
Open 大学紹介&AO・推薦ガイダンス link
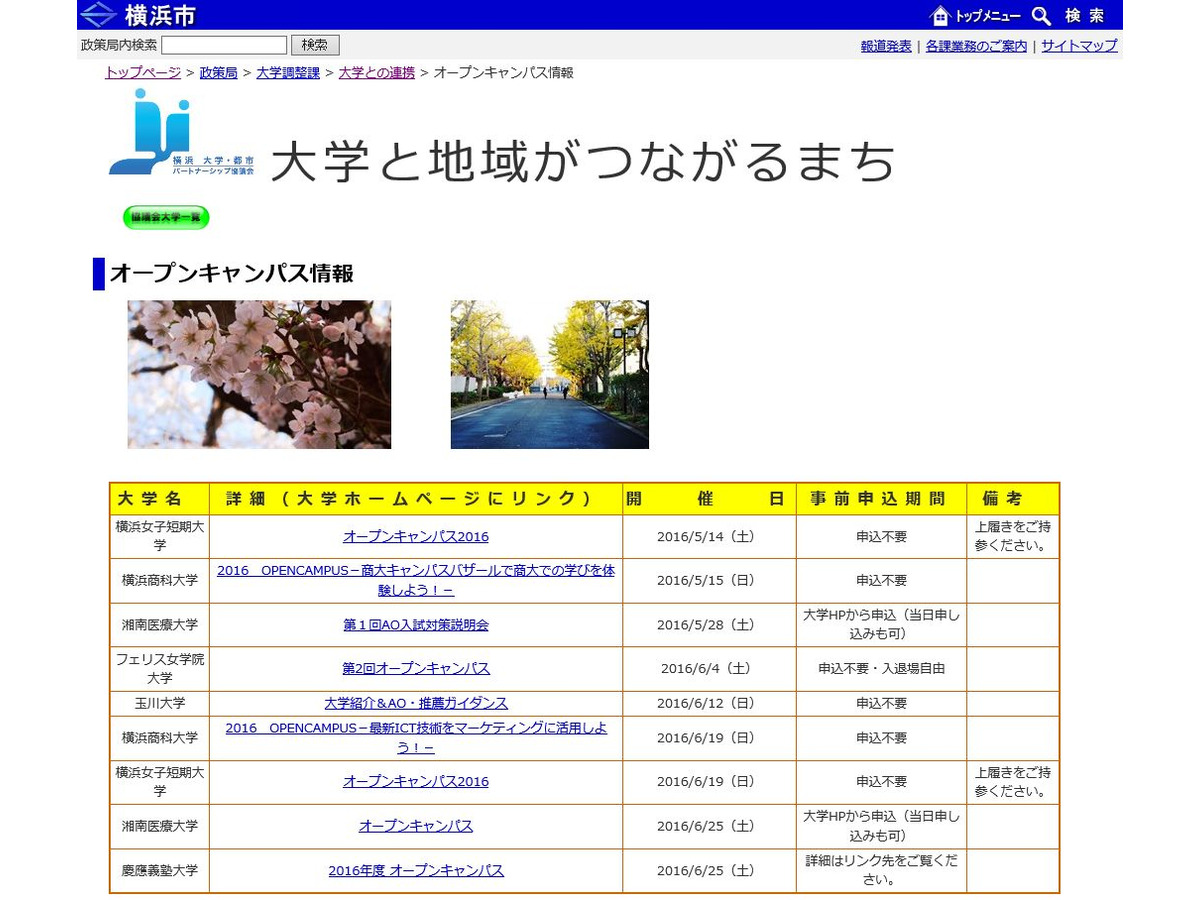[416, 703]
